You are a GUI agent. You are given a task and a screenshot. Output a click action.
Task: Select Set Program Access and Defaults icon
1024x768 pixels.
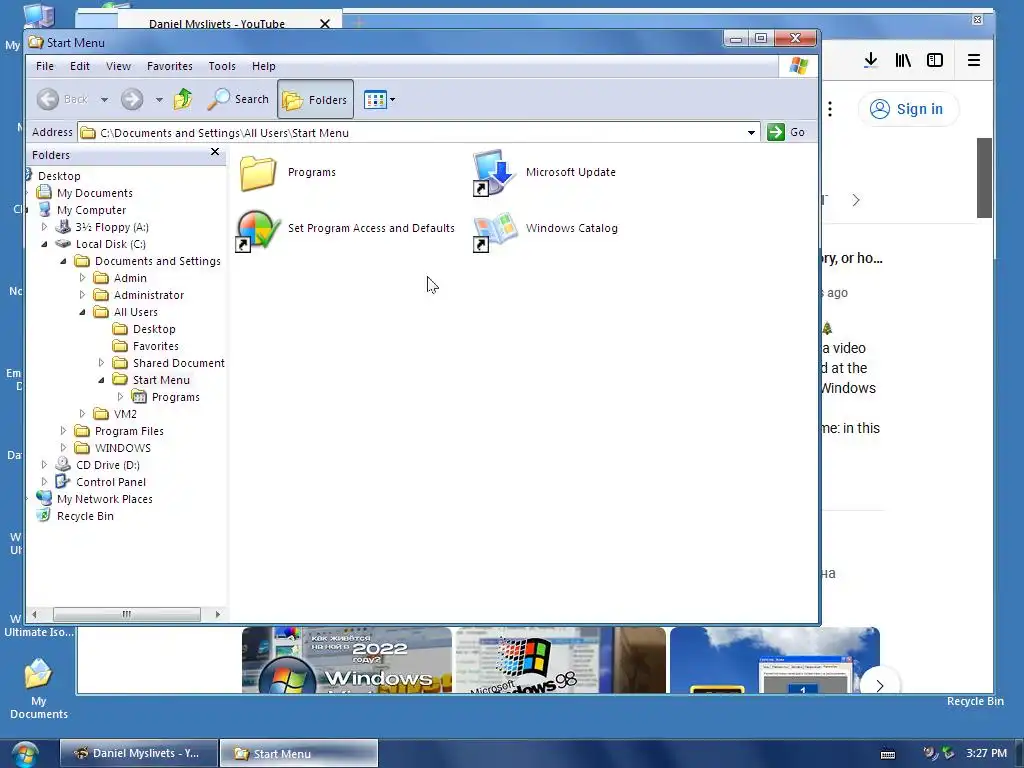(x=257, y=229)
